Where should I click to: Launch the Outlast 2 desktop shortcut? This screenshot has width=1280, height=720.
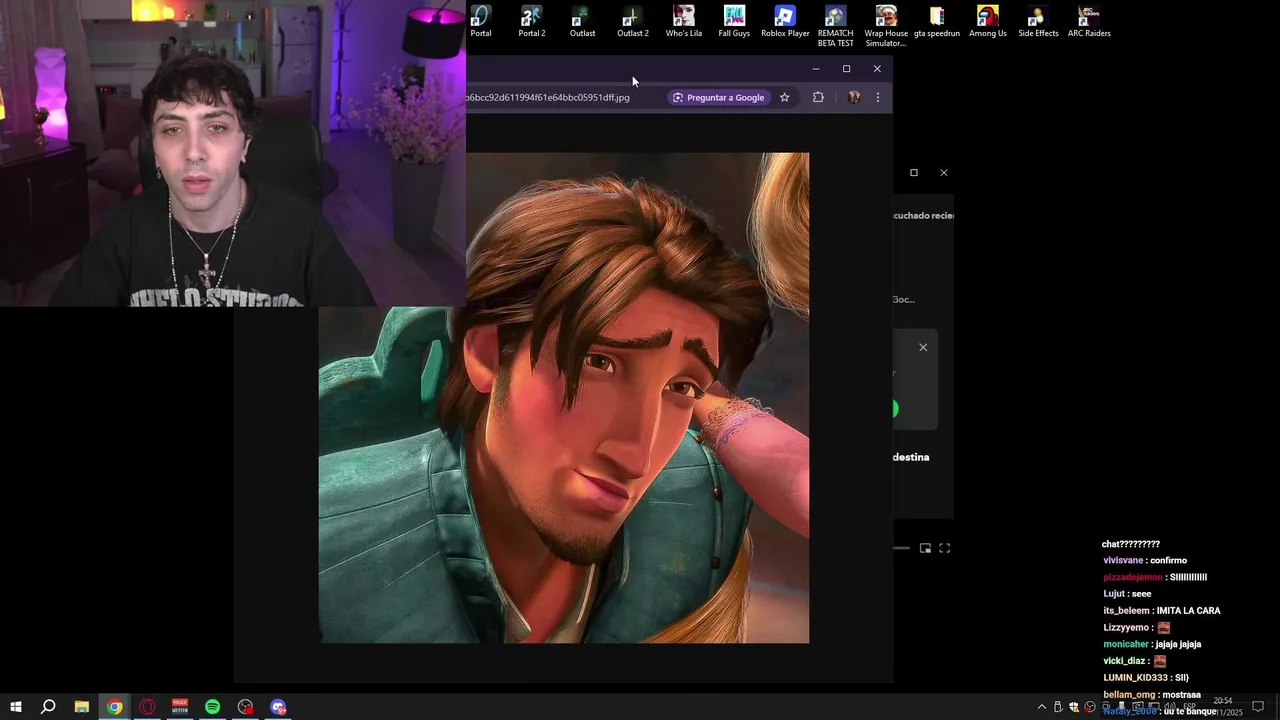click(632, 22)
